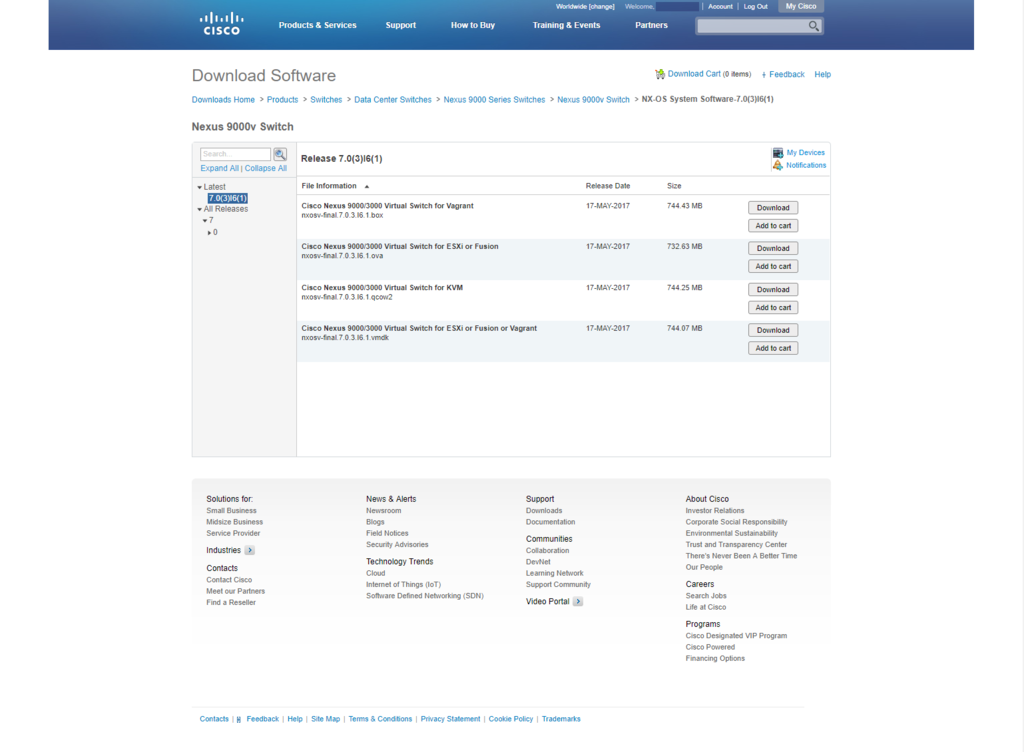The height and width of the screenshot is (752, 1024).
Task: Open the My Cisco tab
Action: coord(801,7)
